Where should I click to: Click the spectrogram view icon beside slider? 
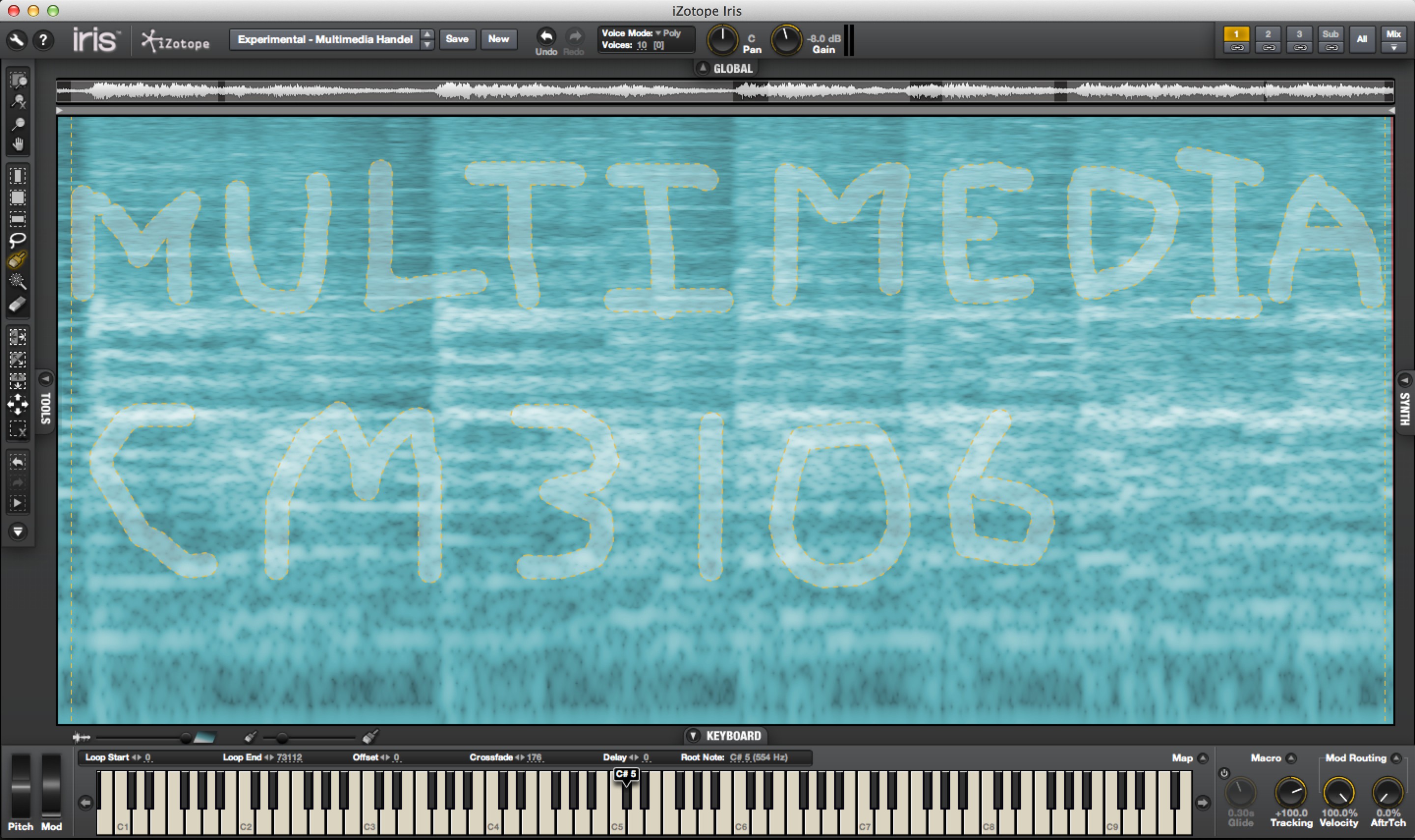204,737
